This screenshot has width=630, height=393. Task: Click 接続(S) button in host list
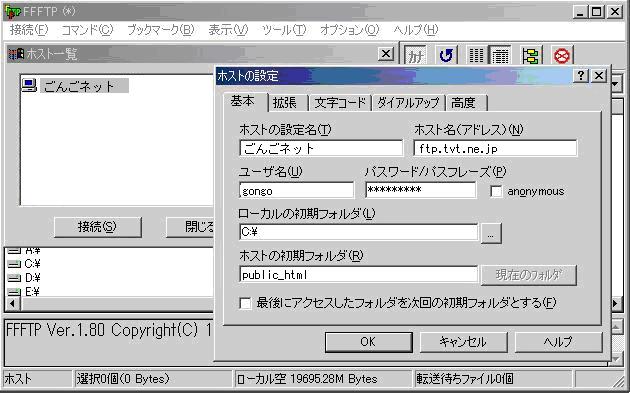pyautogui.click(x=98, y=227)
